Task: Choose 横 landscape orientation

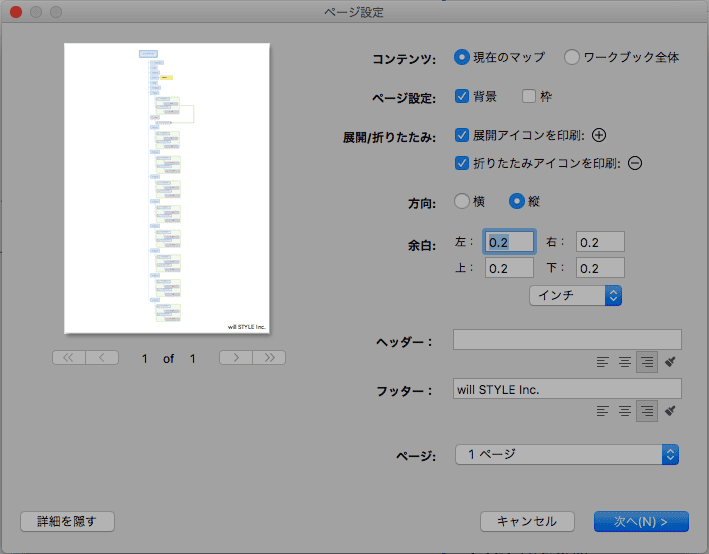Action: pyautogui.click(x=462, y=201)
